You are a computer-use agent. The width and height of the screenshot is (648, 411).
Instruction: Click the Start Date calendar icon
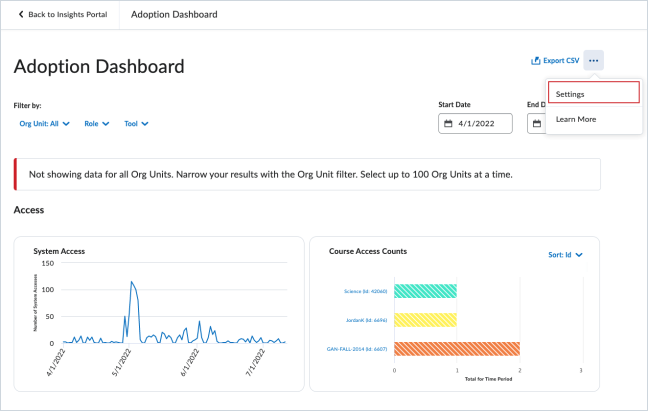click(x=448, y=124)
